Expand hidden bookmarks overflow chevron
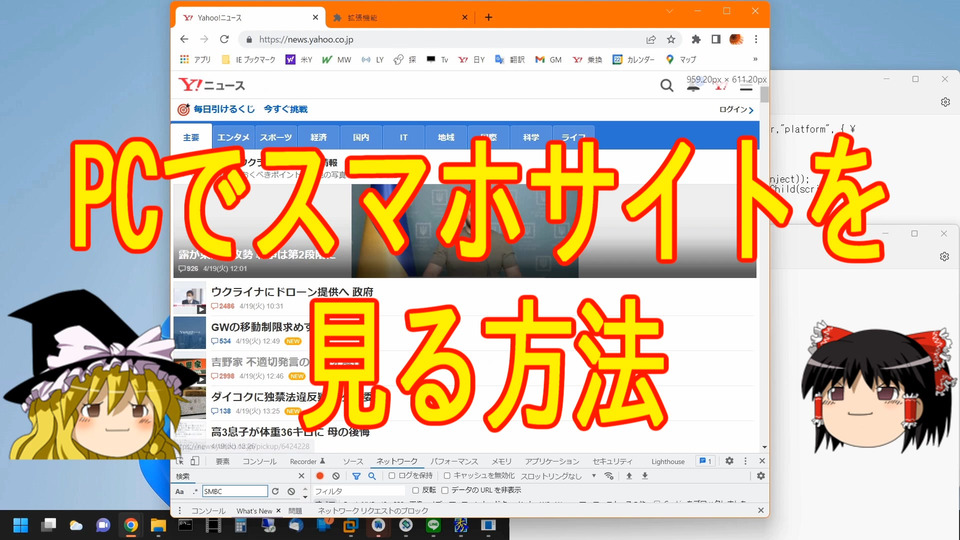Image resolution: width=960 pixels, height=540 pixels. pos(755,59)
